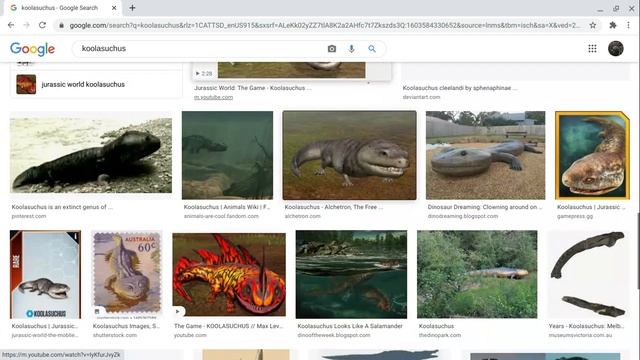Open the browser extensions puzzle icon
This screenshot has width=640, height=360.
click(613, 25)
